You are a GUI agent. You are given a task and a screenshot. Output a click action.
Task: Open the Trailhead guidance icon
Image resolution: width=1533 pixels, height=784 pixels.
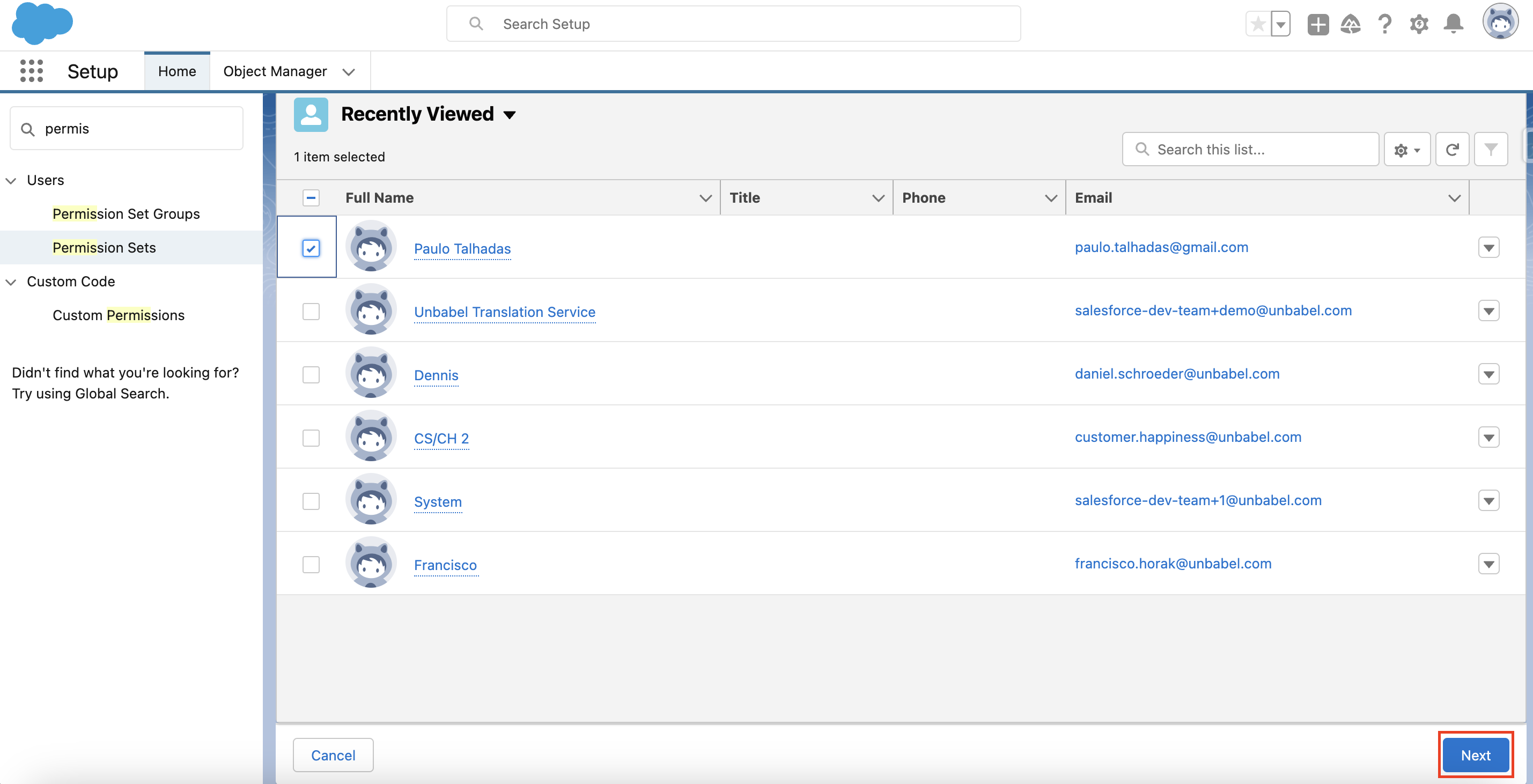[1350, 24]
